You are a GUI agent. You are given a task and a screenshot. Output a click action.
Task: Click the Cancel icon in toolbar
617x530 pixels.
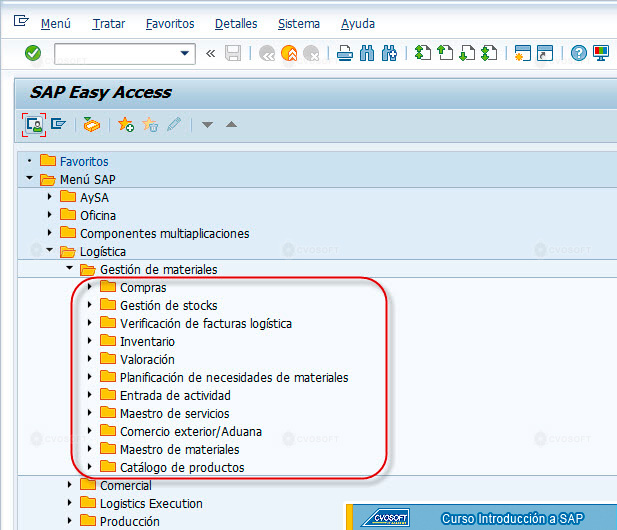pyautogui.click(x=311, y=53)
